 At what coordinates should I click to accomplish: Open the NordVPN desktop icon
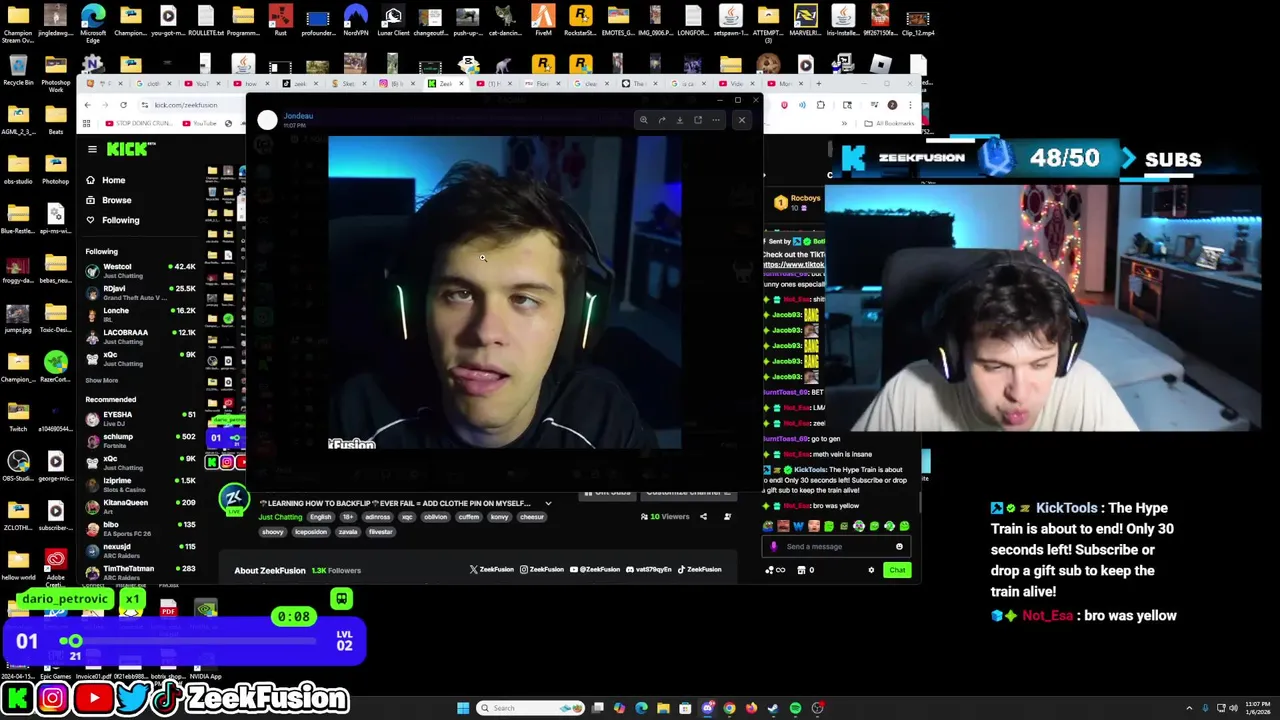(355, 20)
